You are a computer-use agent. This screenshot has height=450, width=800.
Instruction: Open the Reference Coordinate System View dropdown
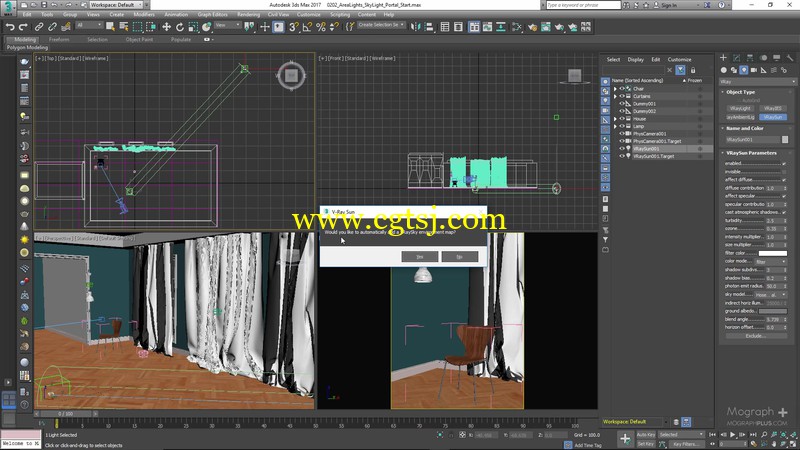(x=228, y=25)
